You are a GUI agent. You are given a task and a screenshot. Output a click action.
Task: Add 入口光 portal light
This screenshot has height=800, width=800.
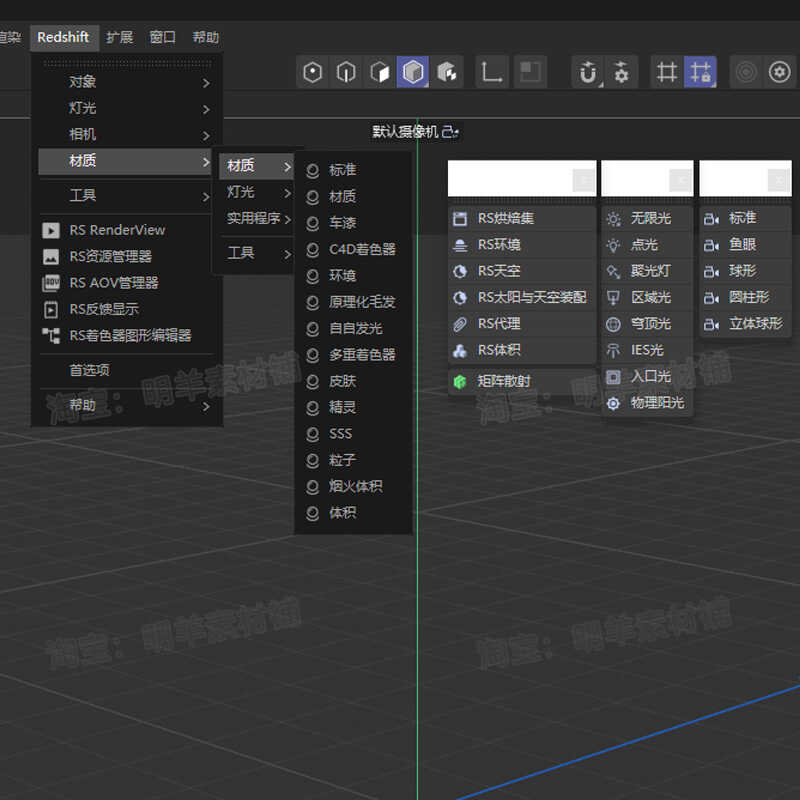[647, 377]
